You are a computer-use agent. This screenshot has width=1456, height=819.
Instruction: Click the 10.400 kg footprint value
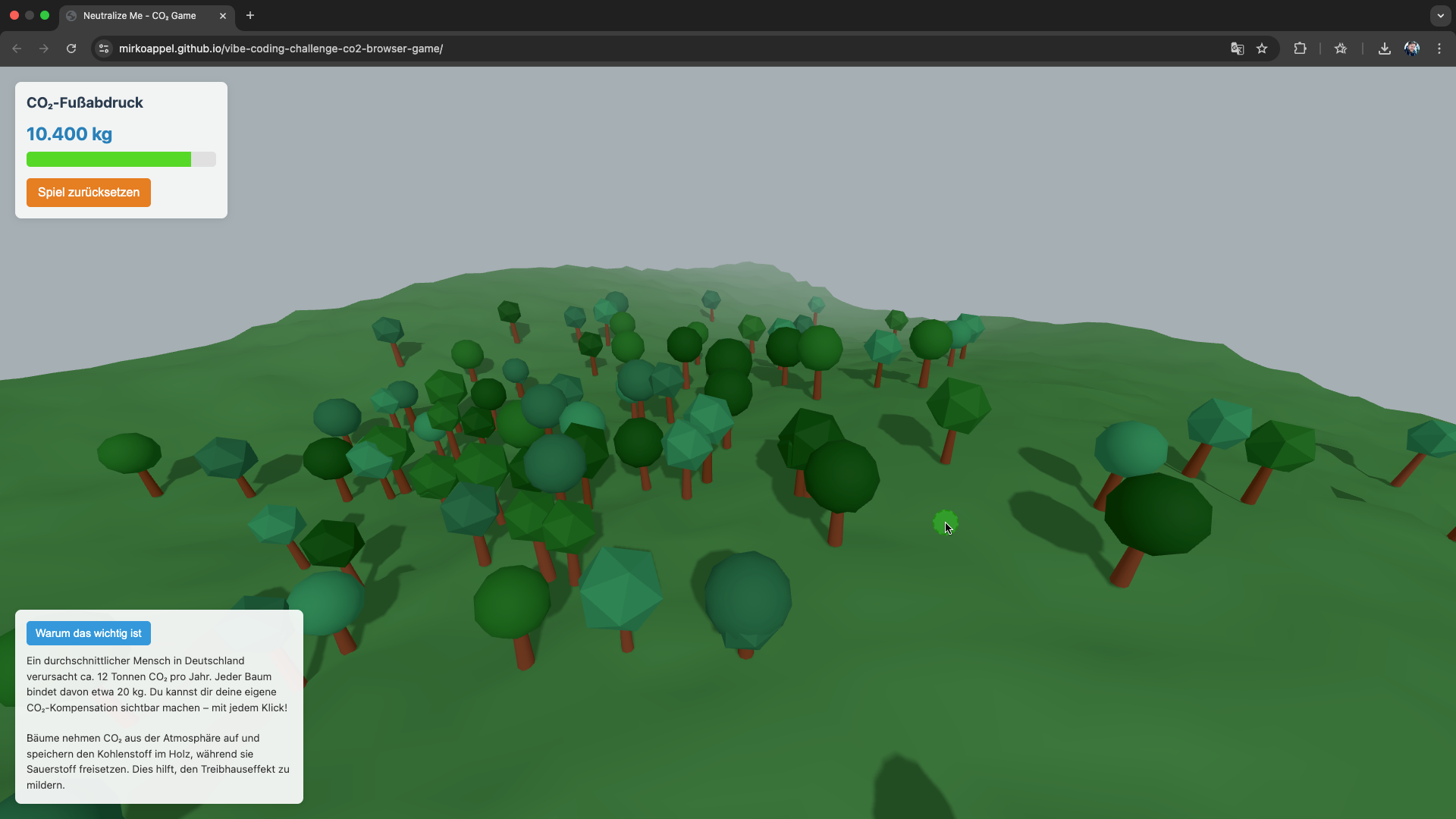69,134
